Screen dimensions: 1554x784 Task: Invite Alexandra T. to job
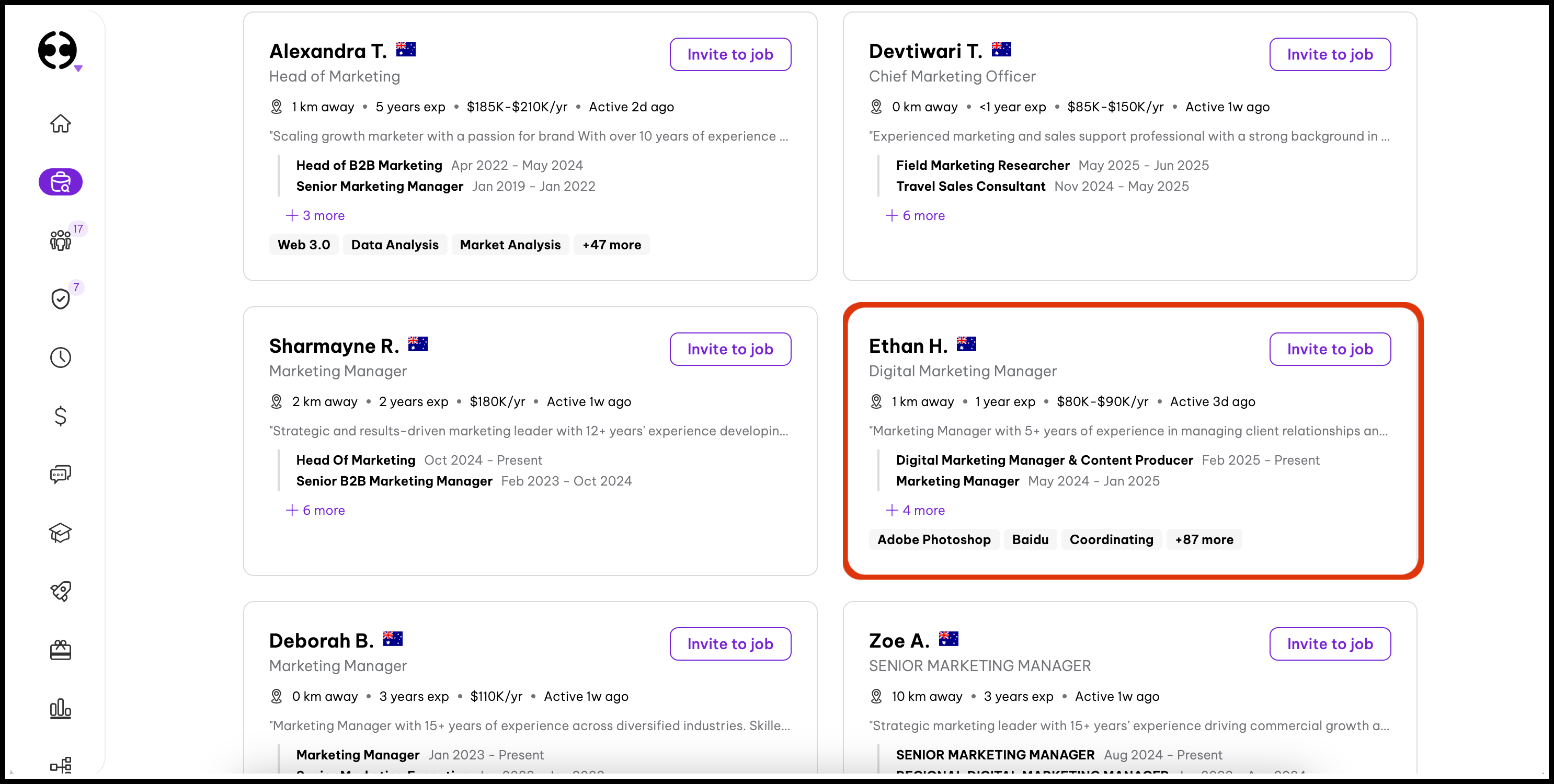[x=730, y=54]
